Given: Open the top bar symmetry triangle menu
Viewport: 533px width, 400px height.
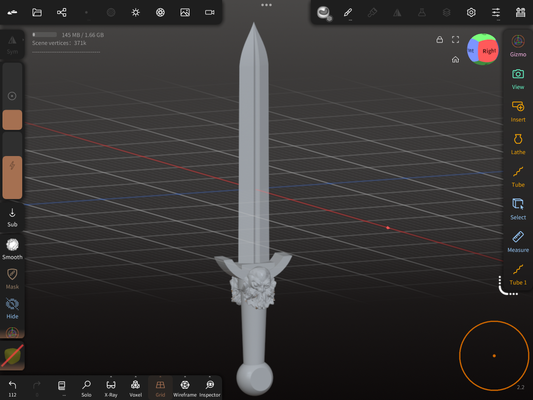Looking at the screenshot, I should click(x=397, y=13).
